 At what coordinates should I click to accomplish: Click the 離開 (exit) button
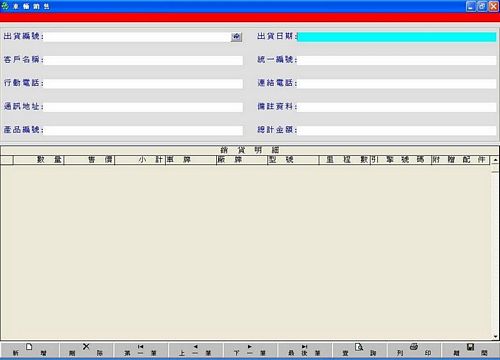coord(470,350)
